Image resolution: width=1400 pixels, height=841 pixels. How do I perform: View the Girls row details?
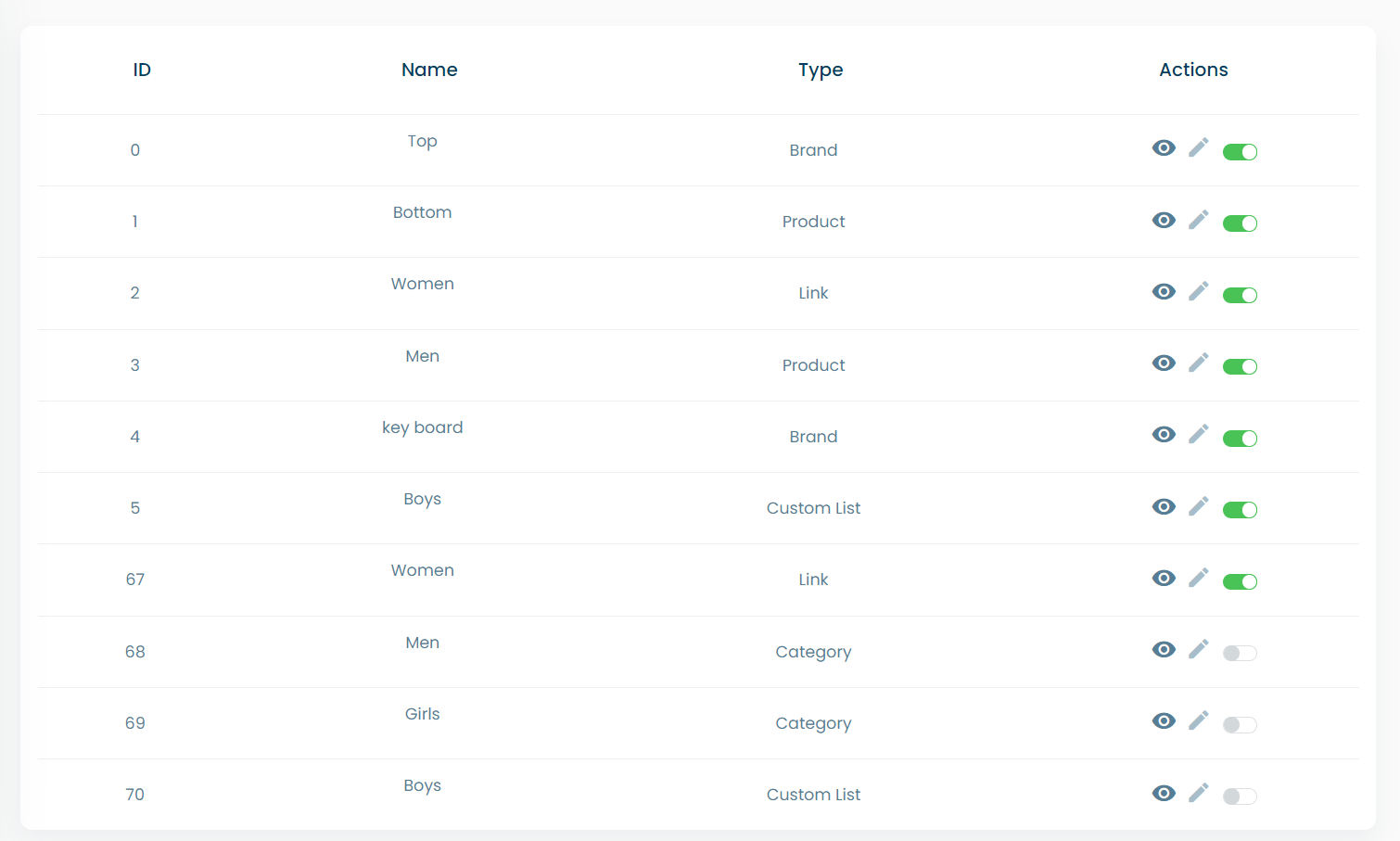pyautogui.click(x=1164, y=720)
